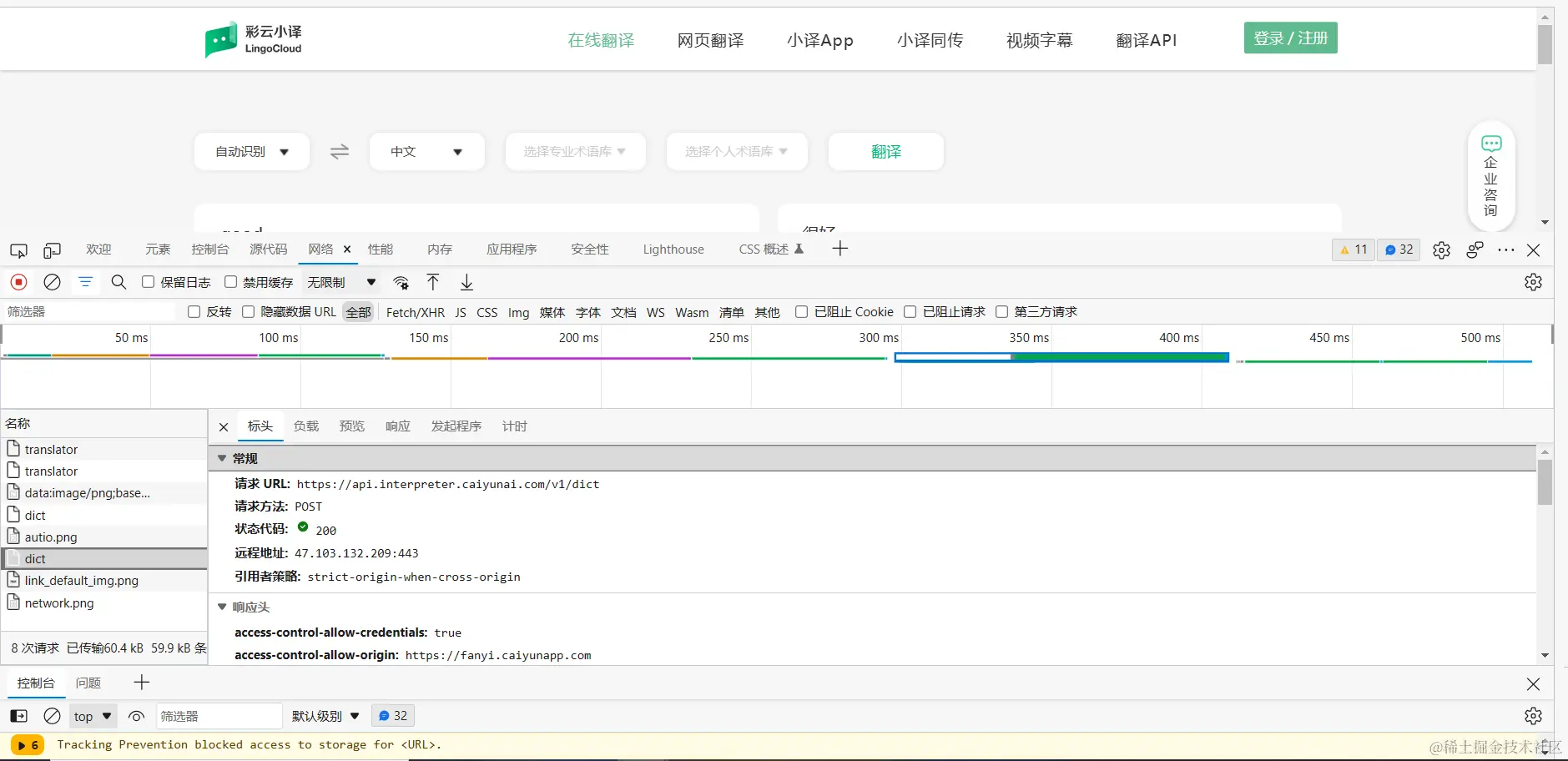This screenshot has height=761, width=1568.
Task: Toggle console sidebar icon
Action: [x=18, y=716]
